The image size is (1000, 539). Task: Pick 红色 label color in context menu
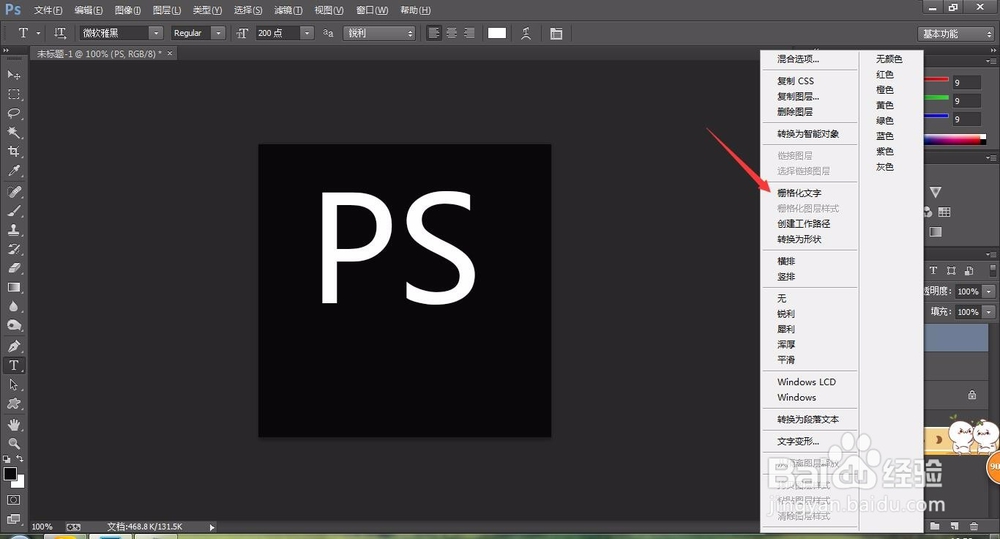point(885,75)
